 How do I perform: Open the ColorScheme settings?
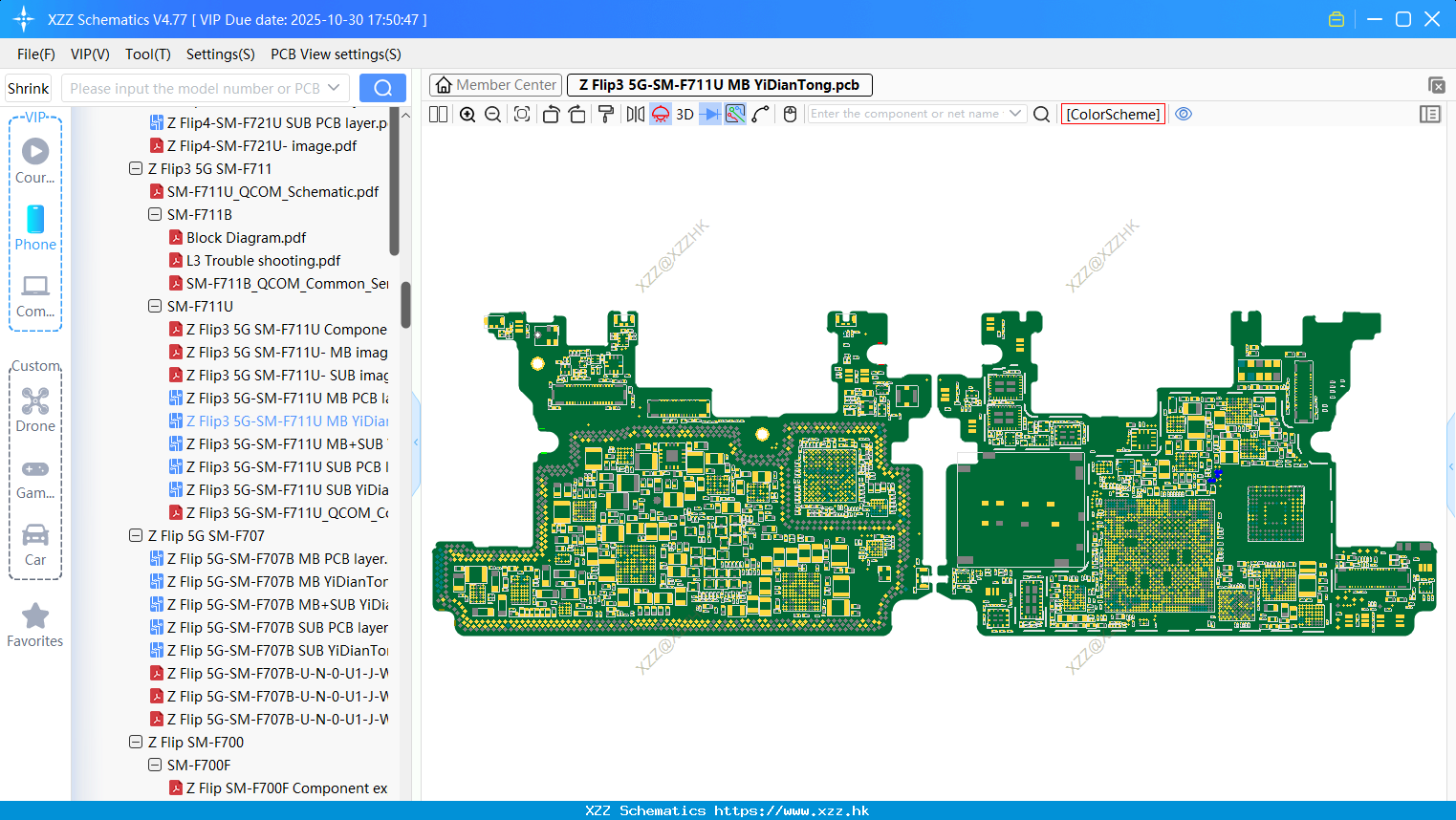1113,114
